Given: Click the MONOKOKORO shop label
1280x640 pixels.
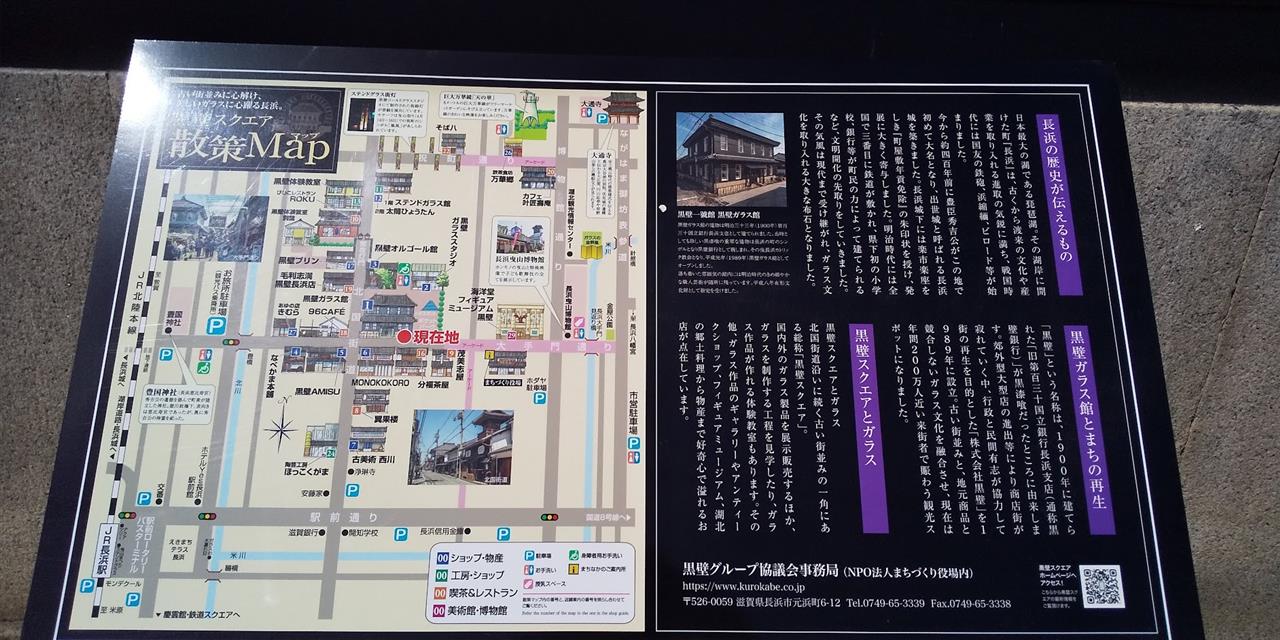Looking at the screenshot, I should point(381,382).
